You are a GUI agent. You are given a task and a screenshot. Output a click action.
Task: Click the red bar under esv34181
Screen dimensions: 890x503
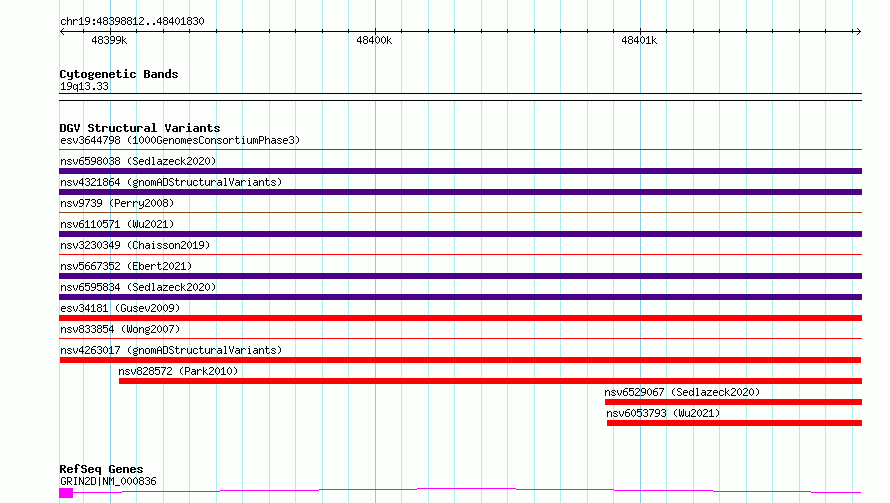coord(460,318)
